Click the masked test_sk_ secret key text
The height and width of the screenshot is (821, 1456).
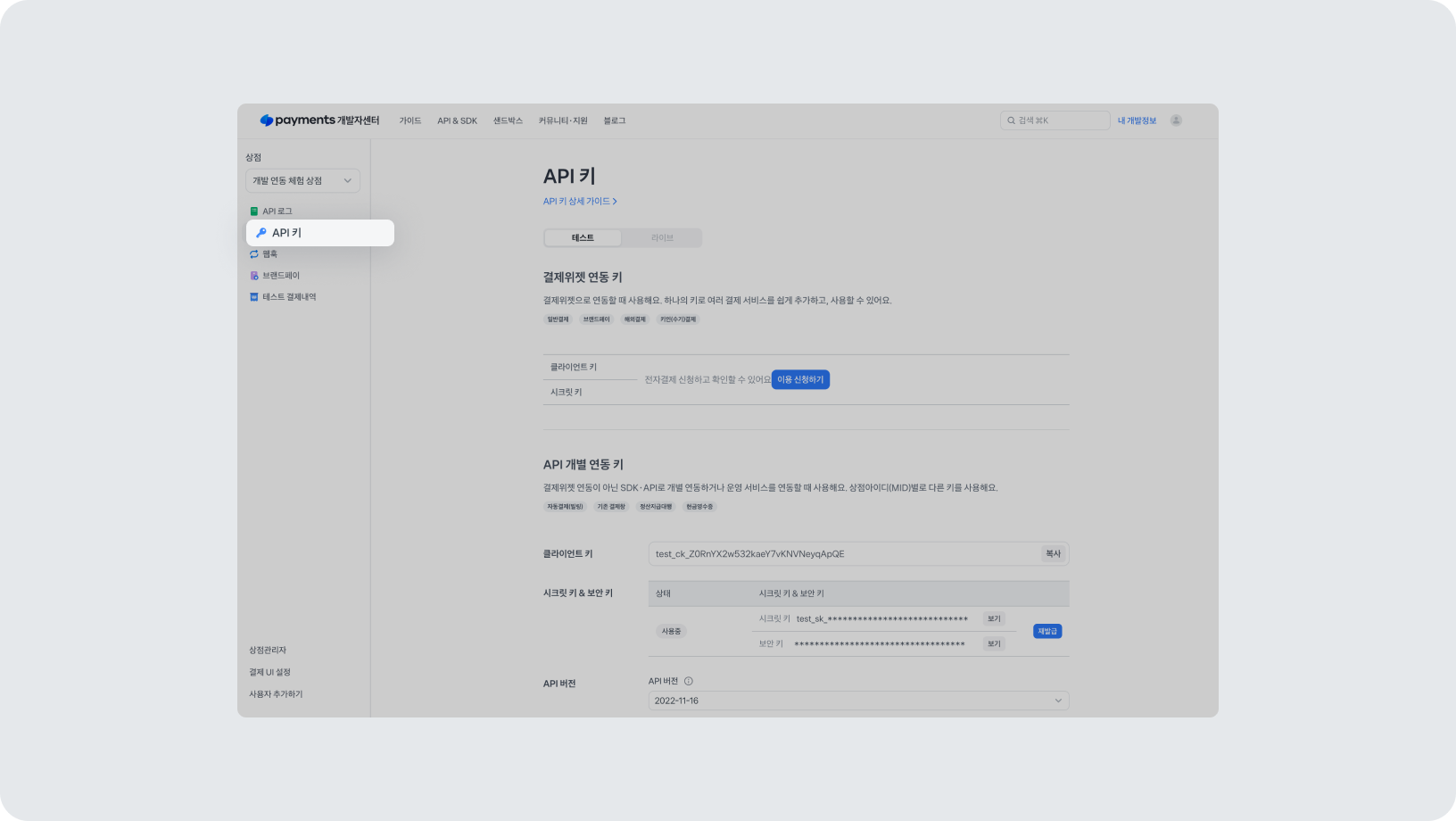[x=882, y=618]
